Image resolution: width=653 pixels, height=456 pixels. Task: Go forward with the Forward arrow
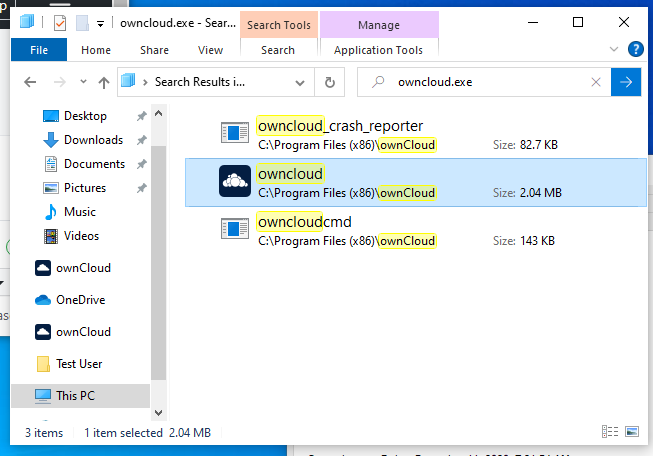(x=60, y=82)
